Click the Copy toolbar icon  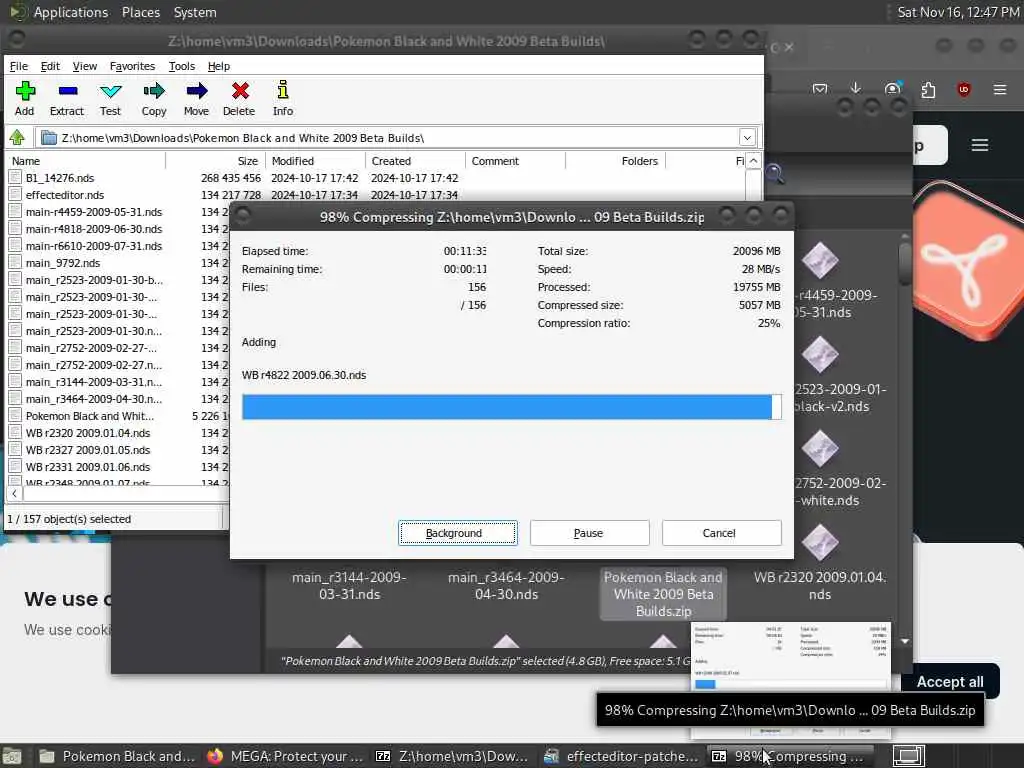[154, 99]
